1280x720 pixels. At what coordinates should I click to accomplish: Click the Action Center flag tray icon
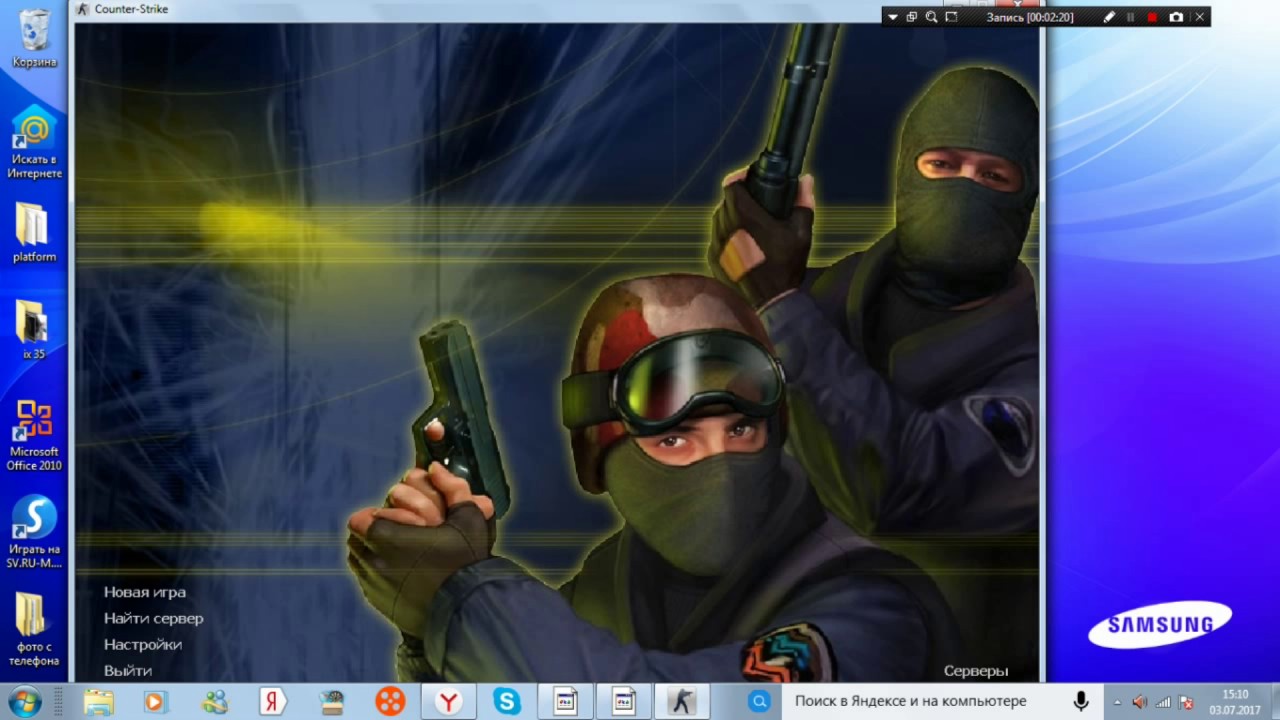pyautogui.click(x=1186, y=702)
